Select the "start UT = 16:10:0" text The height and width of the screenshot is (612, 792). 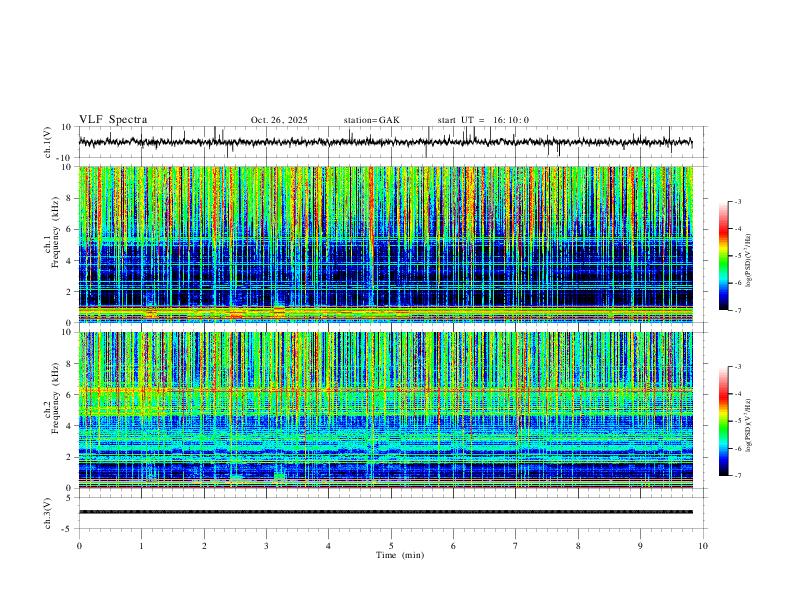483,120
